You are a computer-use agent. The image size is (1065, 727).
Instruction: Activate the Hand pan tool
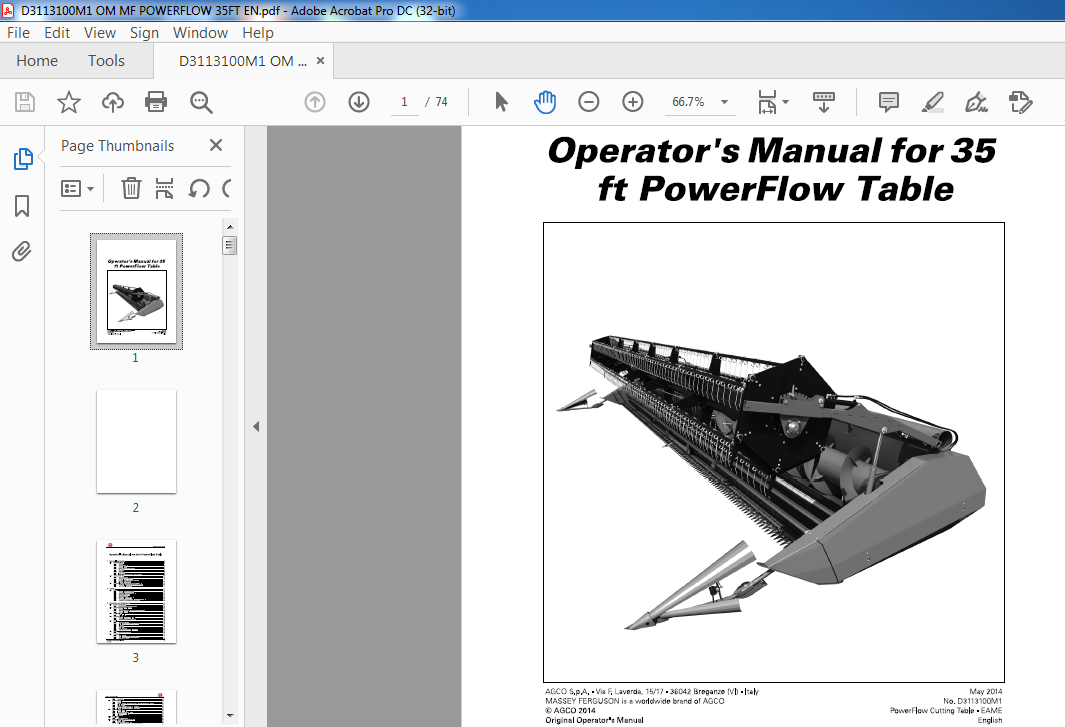tap(545, 102)
